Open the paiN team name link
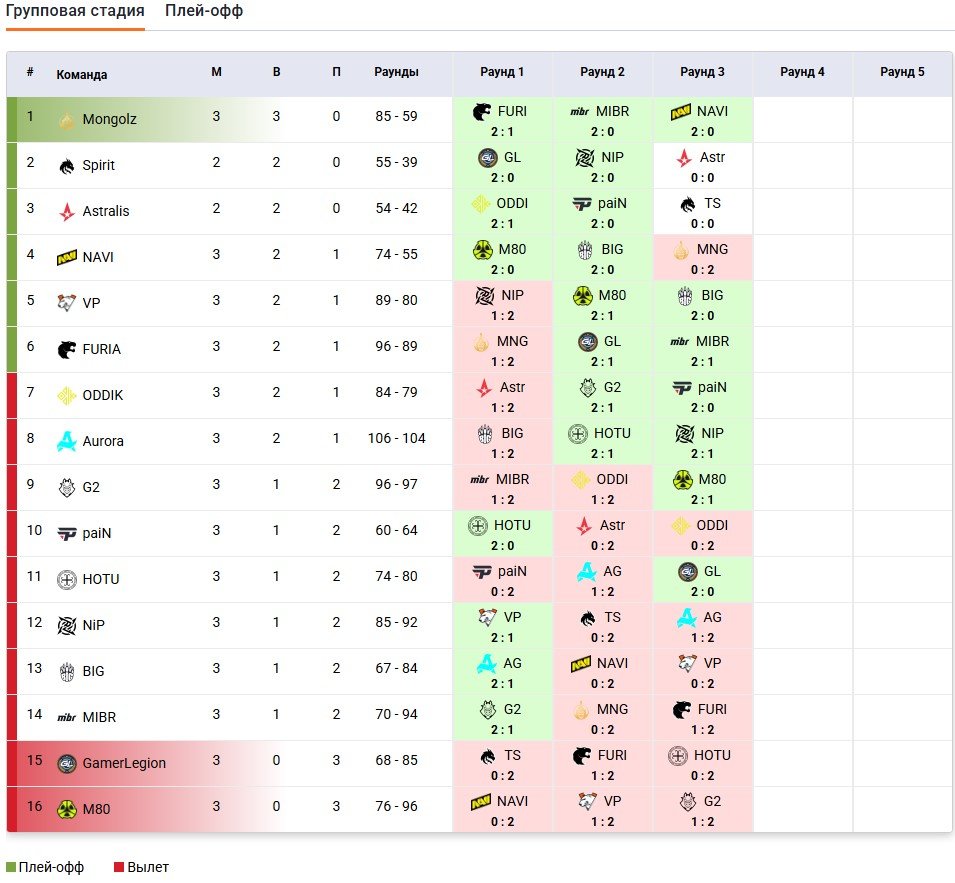This screenshot has height=883, width=955. 97,534
